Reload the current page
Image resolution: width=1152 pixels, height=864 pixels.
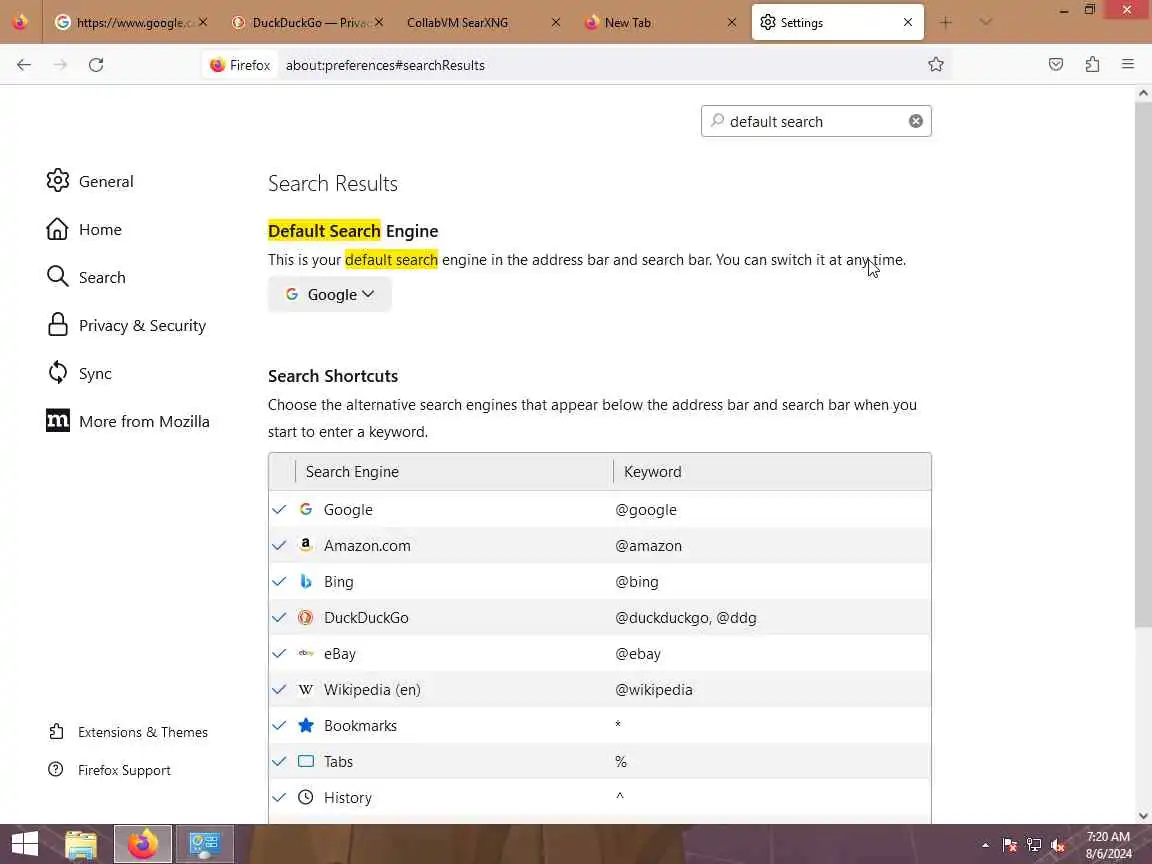pos(96,65)
